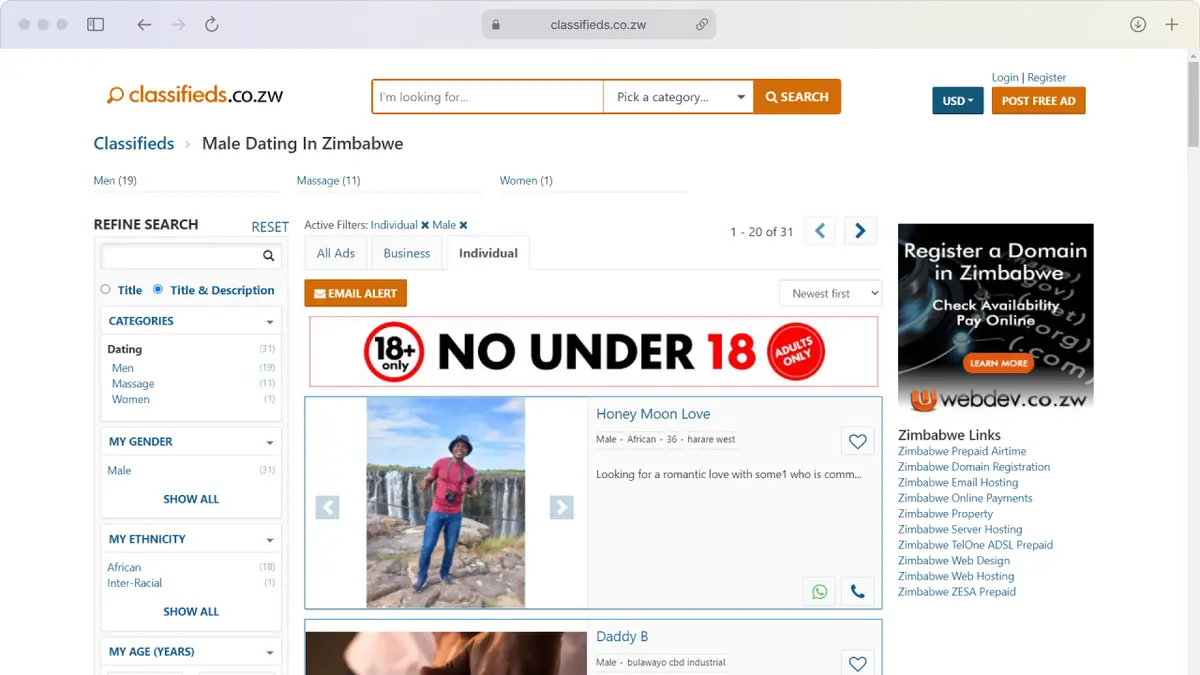Remove the Individual active filter
This screenshot has height=675, width=1200.
425,225
